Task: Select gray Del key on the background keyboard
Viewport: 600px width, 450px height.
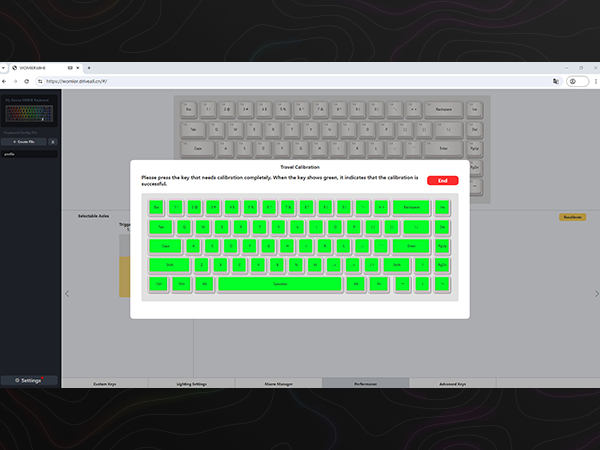Action: (474, 129)
